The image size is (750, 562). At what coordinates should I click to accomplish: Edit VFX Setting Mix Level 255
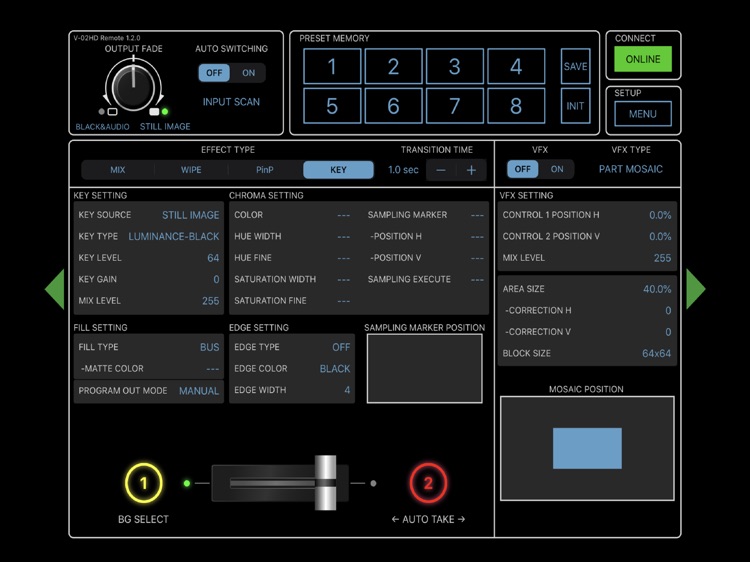pos(662,258)
